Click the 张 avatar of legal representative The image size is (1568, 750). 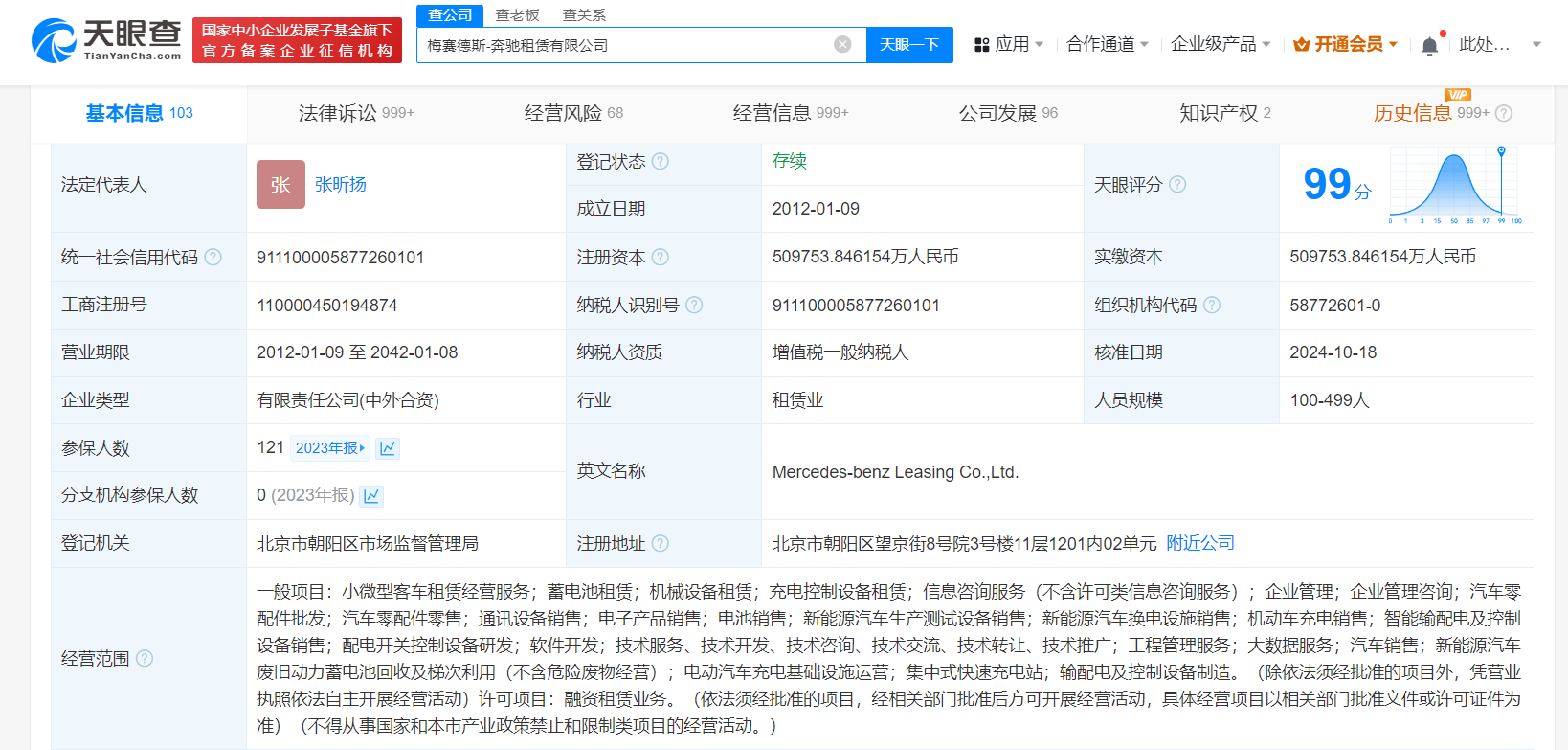tap(280, 184)
